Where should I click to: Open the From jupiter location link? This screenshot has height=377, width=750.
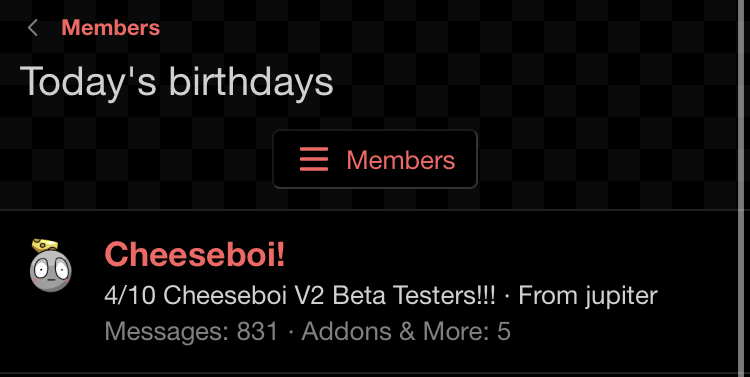(x=588, y=296)
